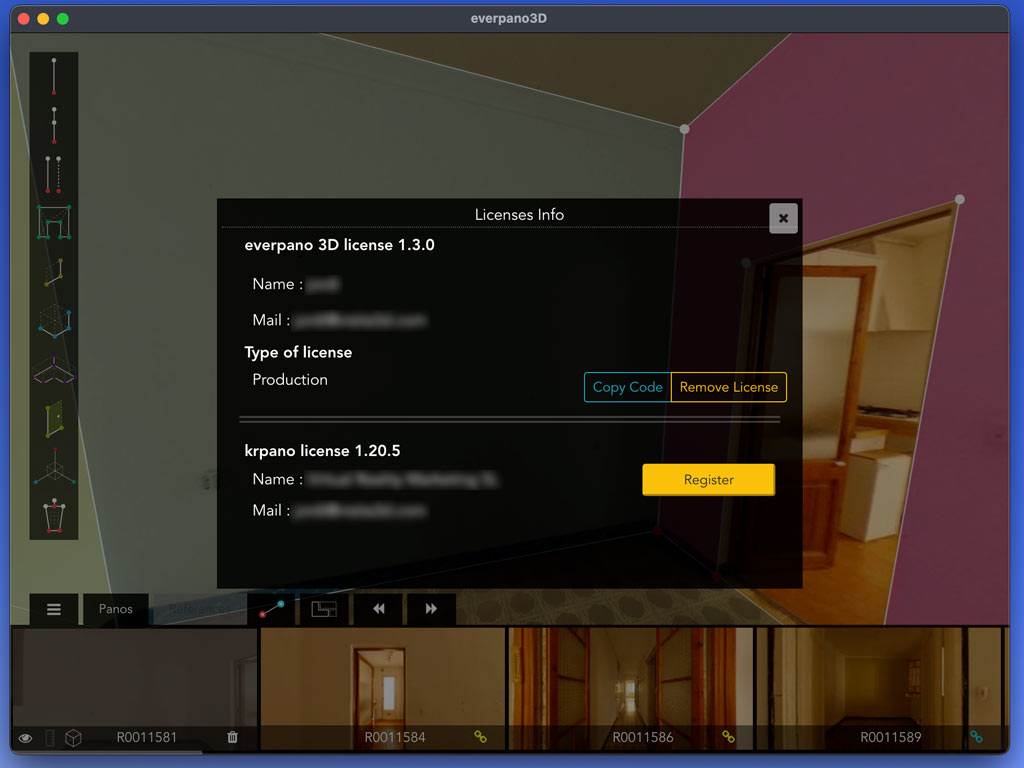Click the floor plan icon
1024x768 pixels.
[323, 609]
